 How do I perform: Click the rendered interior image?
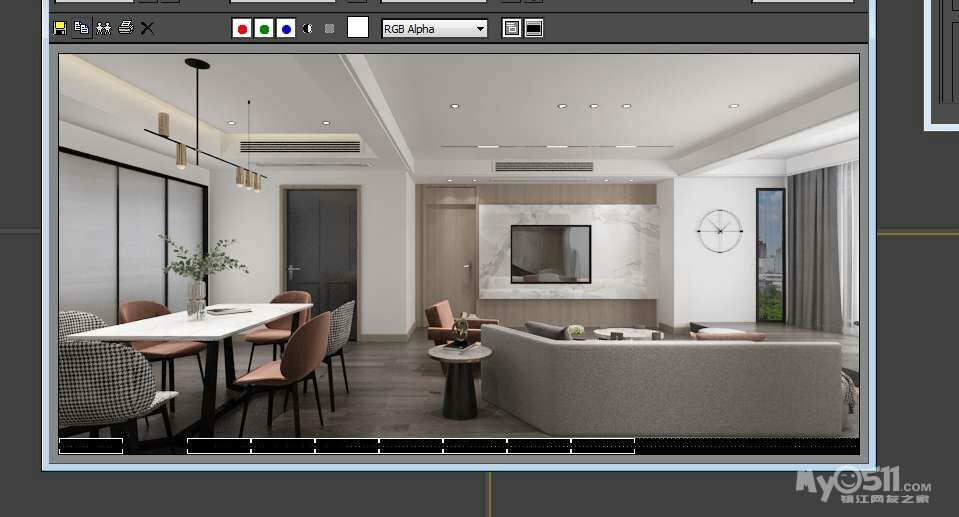pyautogui.click(x=459, y=254)
